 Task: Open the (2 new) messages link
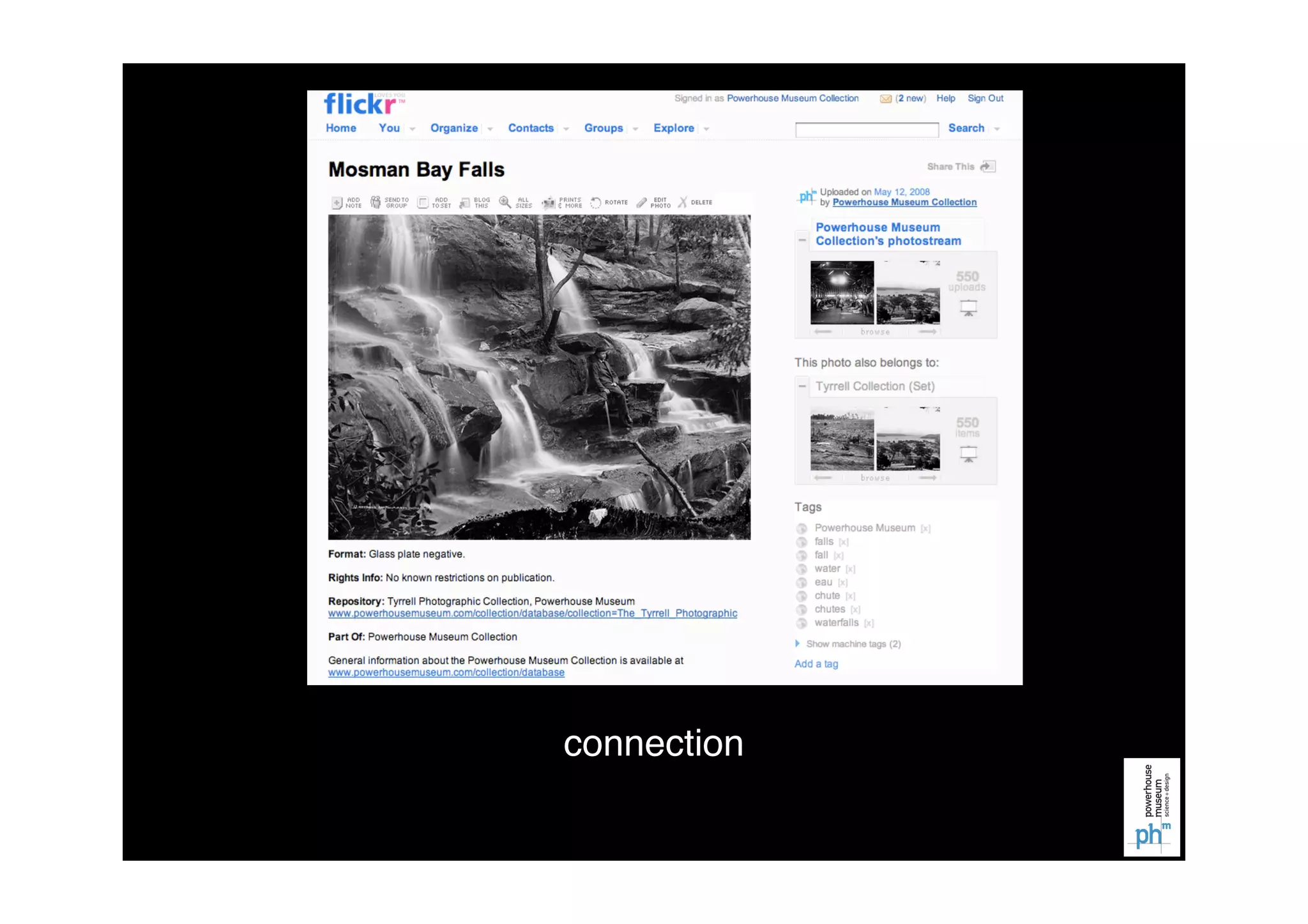click(911, 98)
